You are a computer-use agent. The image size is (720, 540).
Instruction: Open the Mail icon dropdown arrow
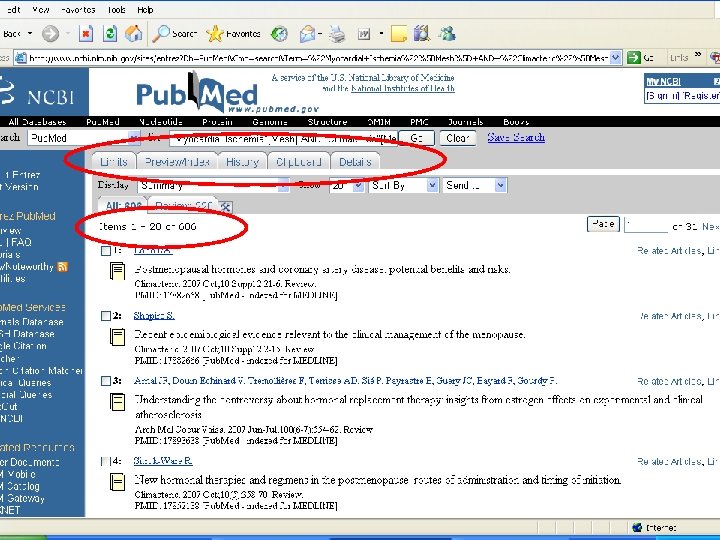point(320,34)
